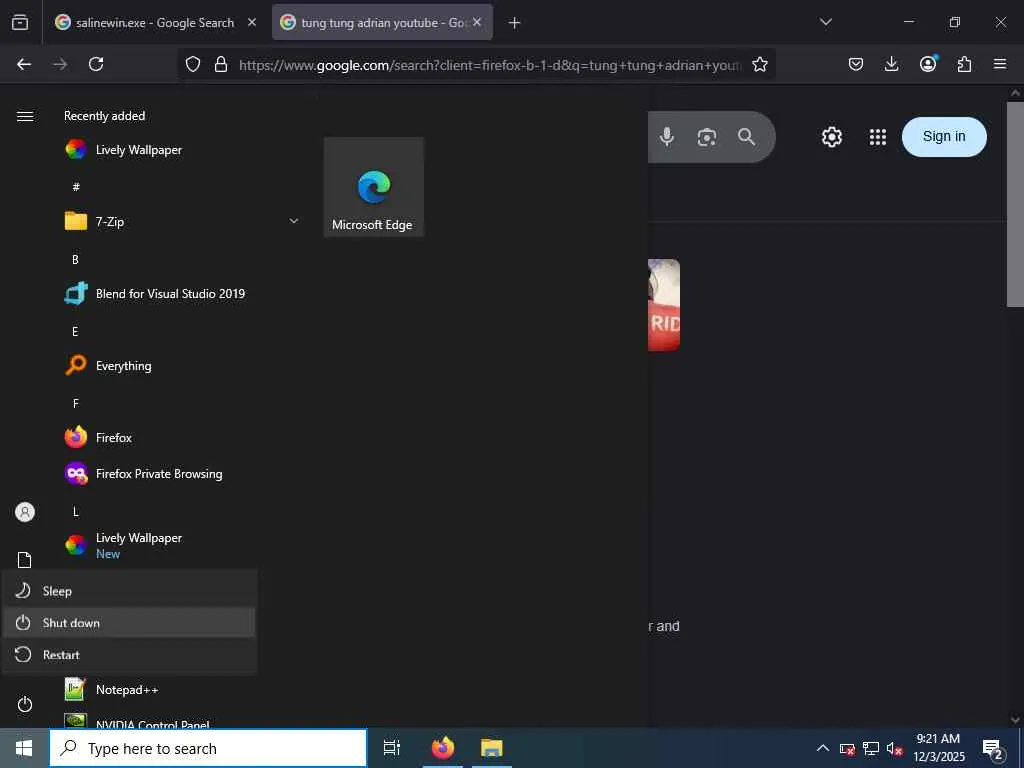Click Google search by image icon

pos(707,136)
